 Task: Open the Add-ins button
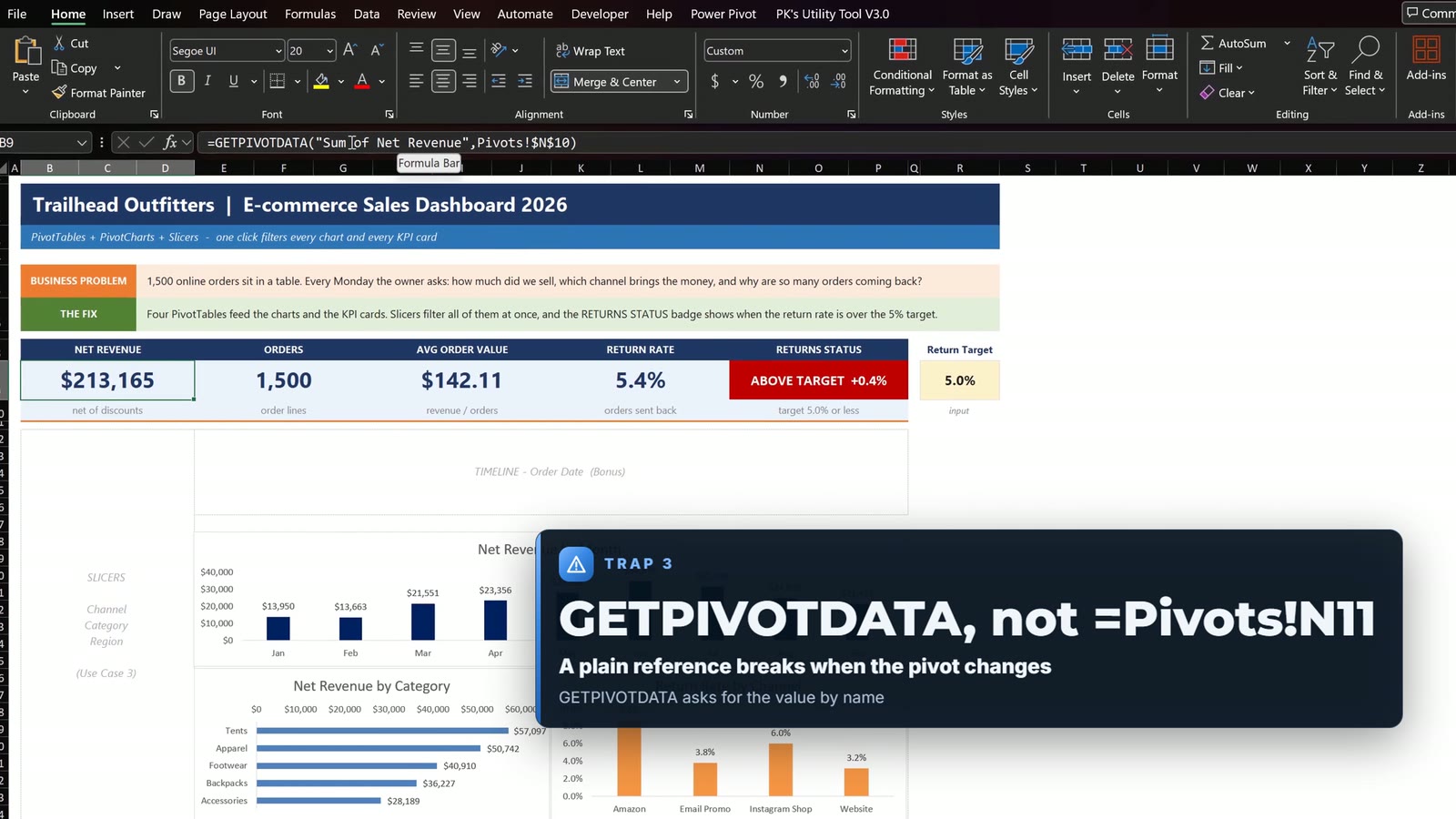pyautogui.click(x=1426, y=59)
